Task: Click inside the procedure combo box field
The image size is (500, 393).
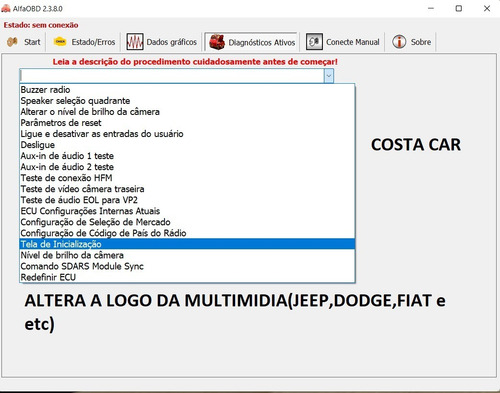Action: pyautogui.click(x=172, y=76)
